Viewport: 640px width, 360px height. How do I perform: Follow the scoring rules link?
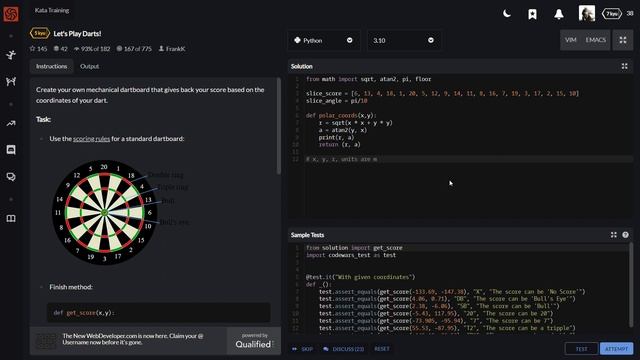(91, 139)
